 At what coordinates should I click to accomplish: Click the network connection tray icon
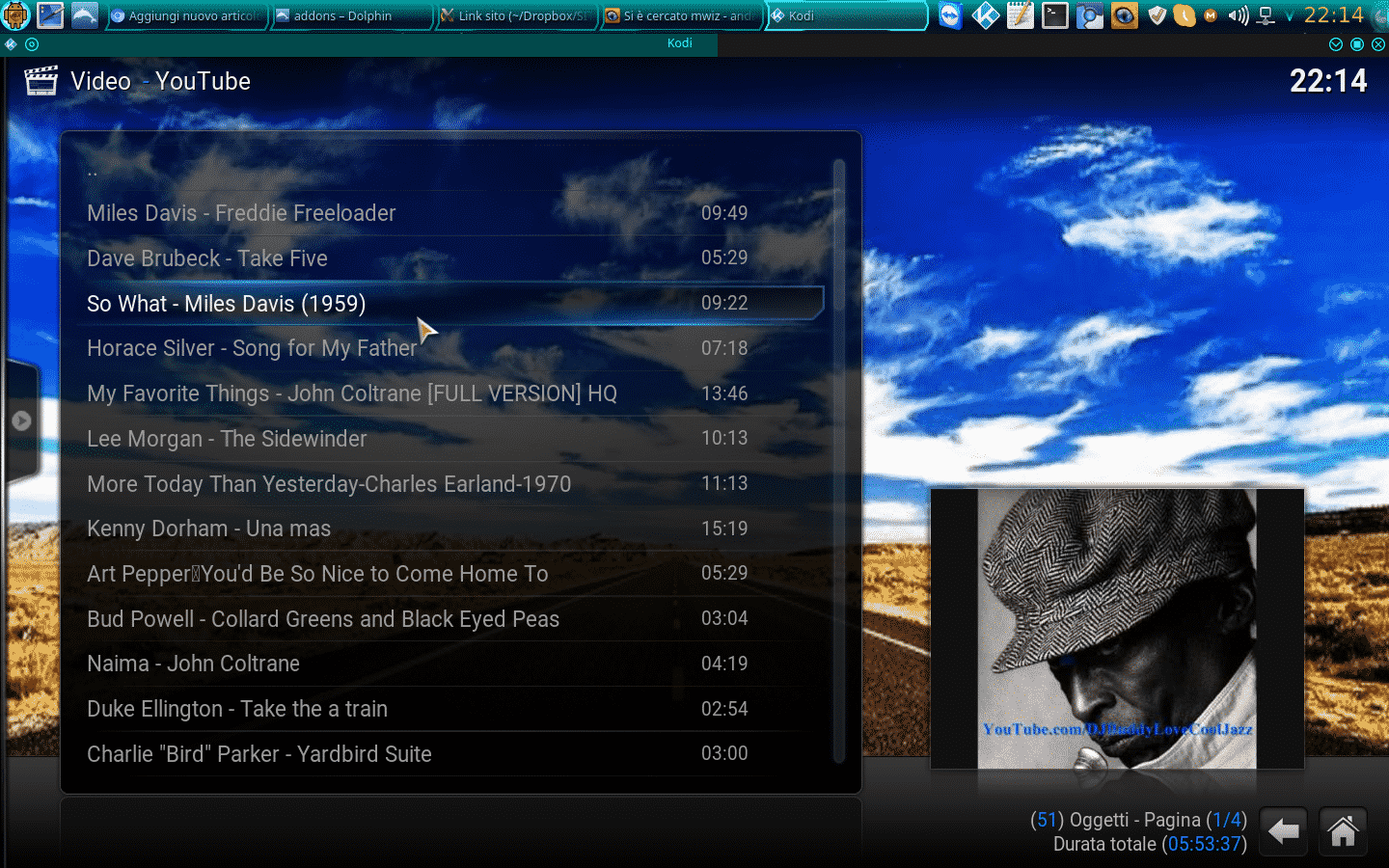[x=1266, y=15]
